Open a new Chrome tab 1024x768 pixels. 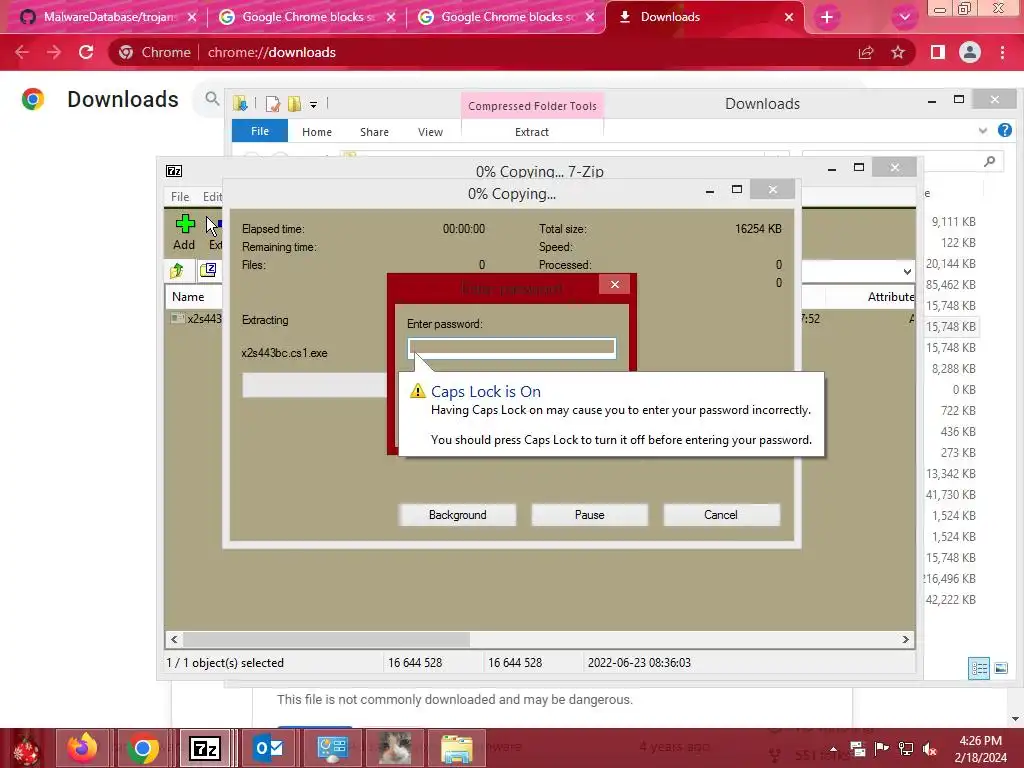827,17
